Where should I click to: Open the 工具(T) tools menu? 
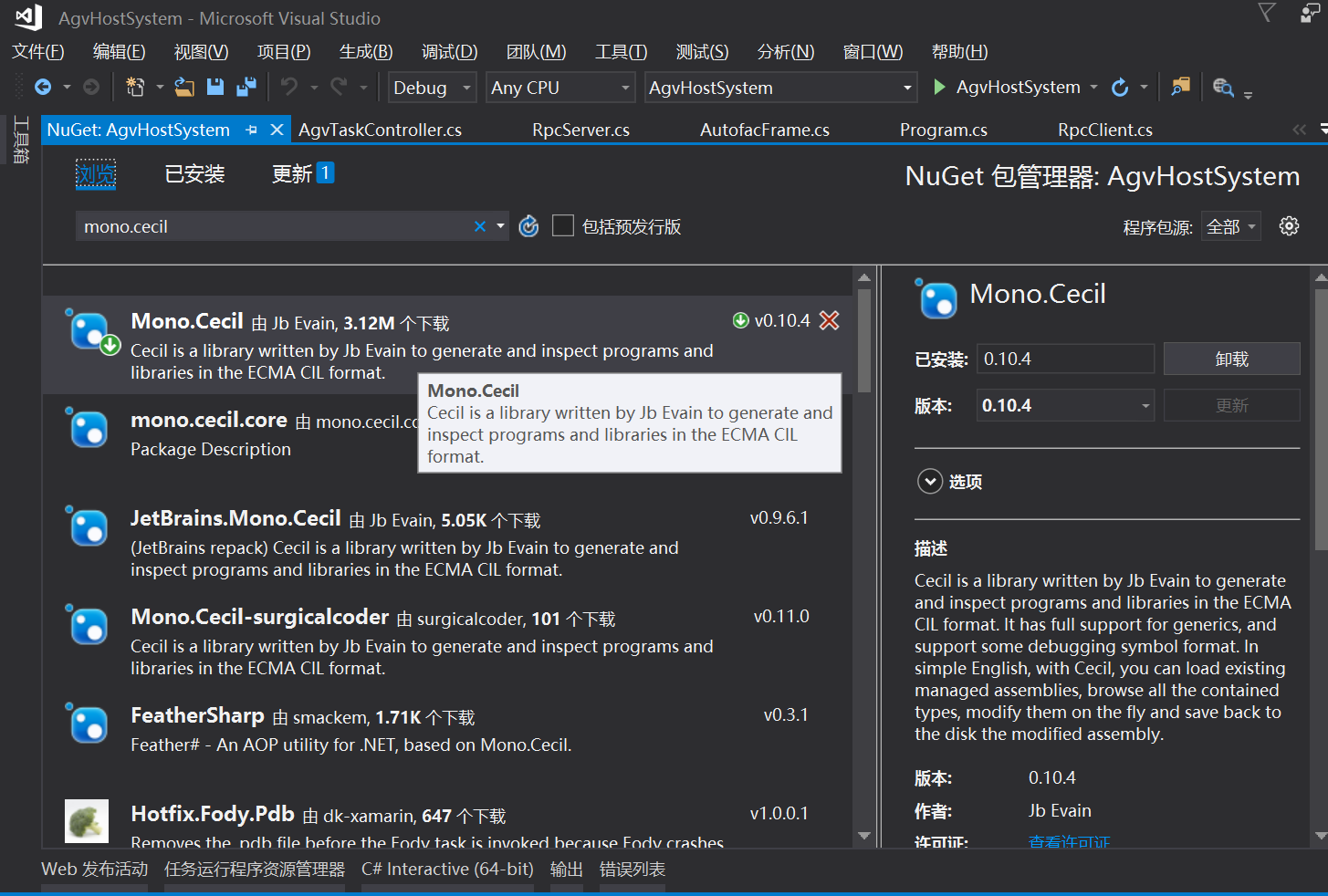(x=621, y=52)
